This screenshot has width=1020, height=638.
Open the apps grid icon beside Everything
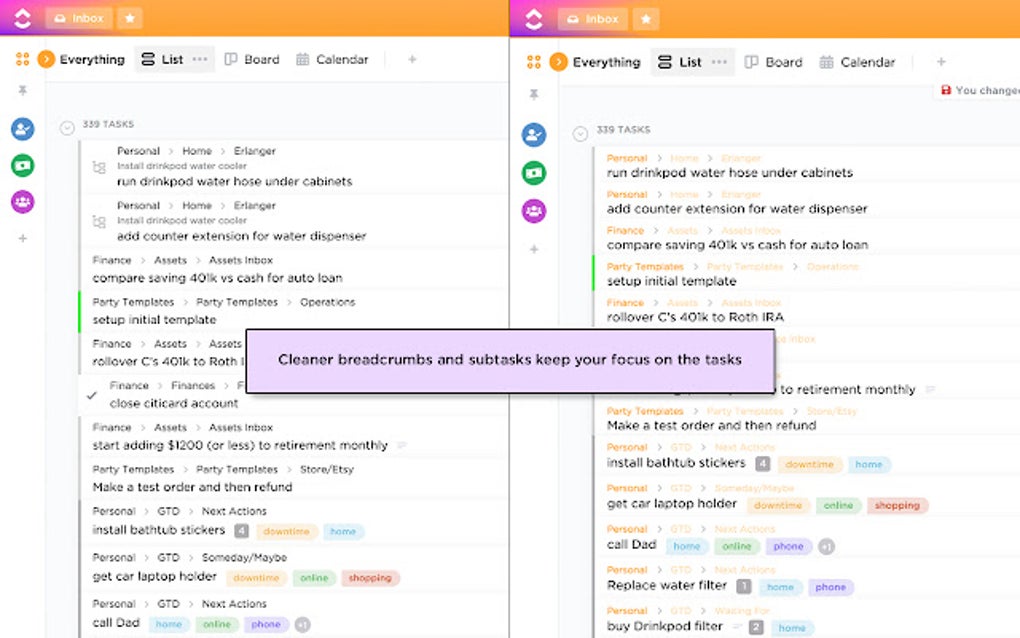click(22, 59)
